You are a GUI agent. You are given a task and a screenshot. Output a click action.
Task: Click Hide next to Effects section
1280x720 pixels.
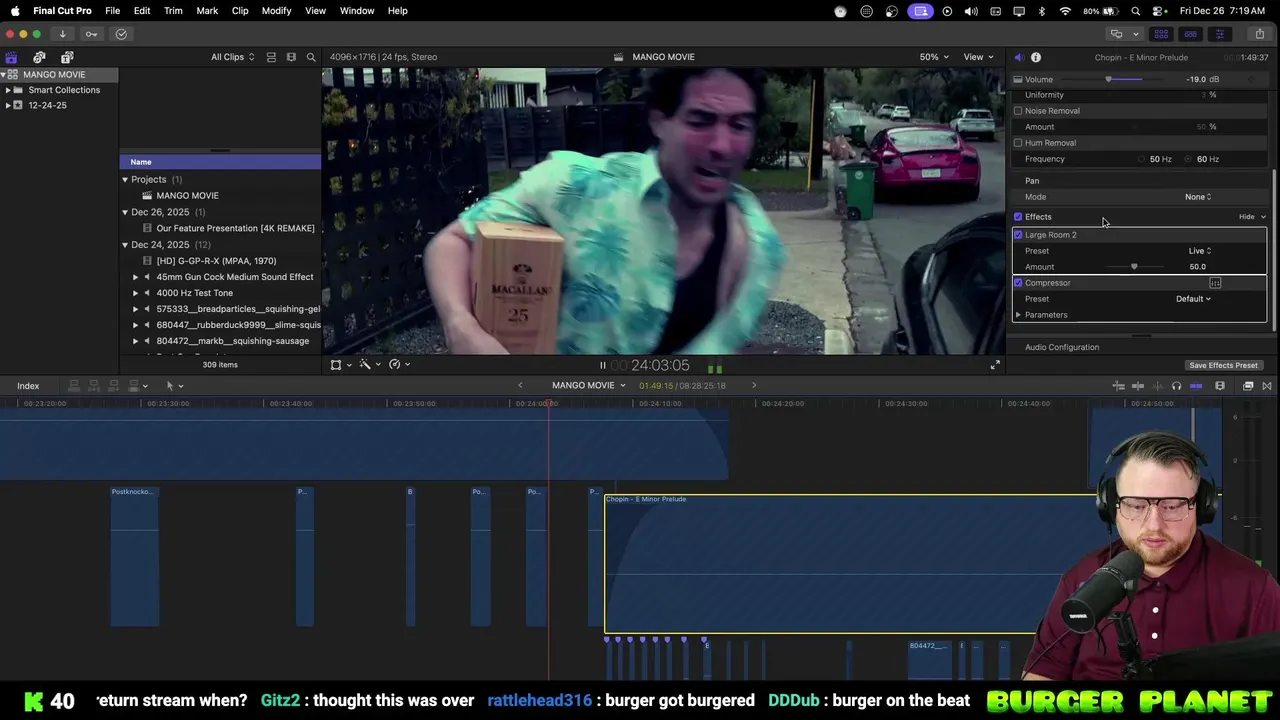pyautogui.click(x=1246, y=217)
